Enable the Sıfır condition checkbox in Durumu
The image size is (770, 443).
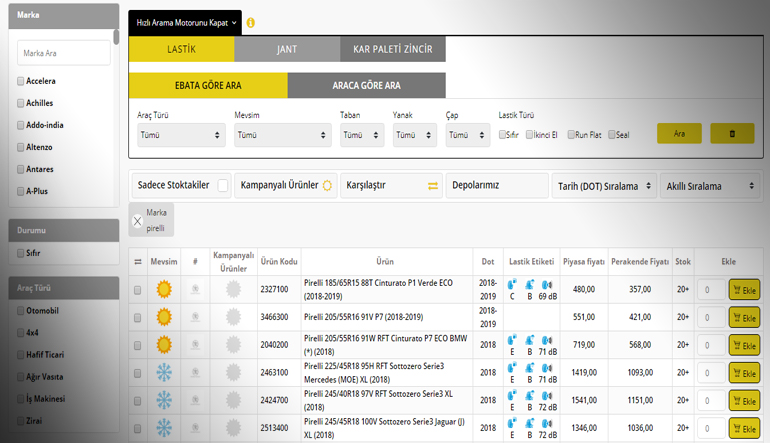21,253
